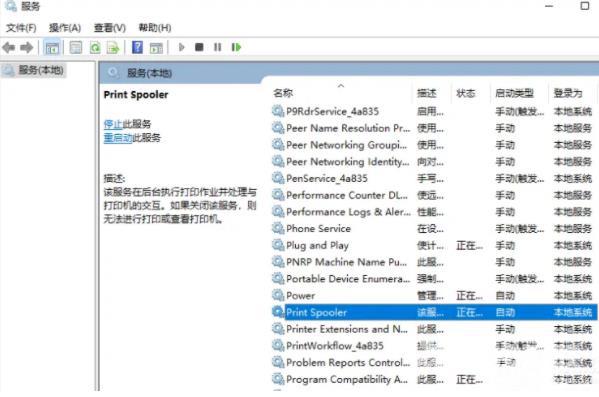Select the Problem Reports Control... service
599x397 pixels.
click(434, 363)
